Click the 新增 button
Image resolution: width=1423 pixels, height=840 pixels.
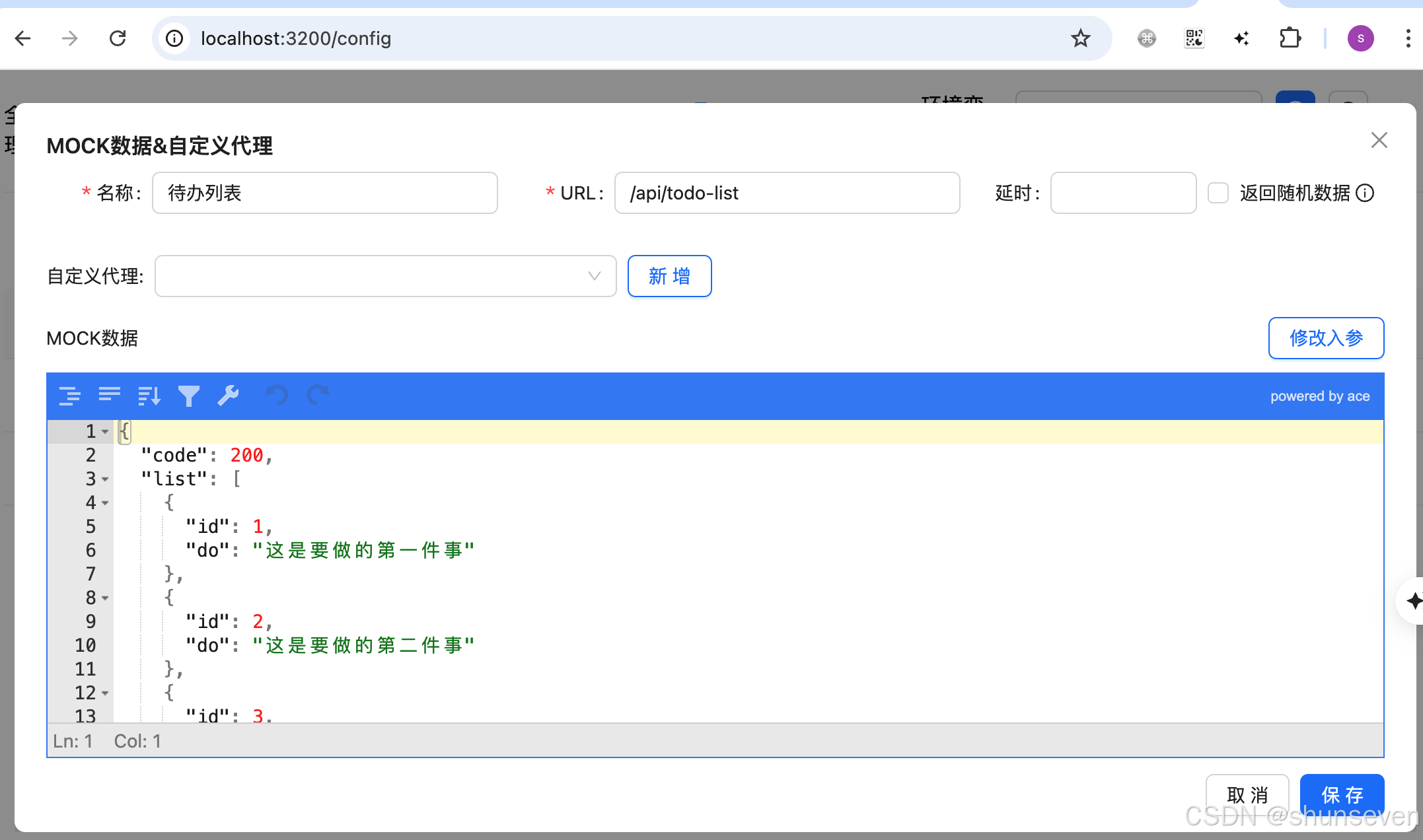tap(669, 276)
